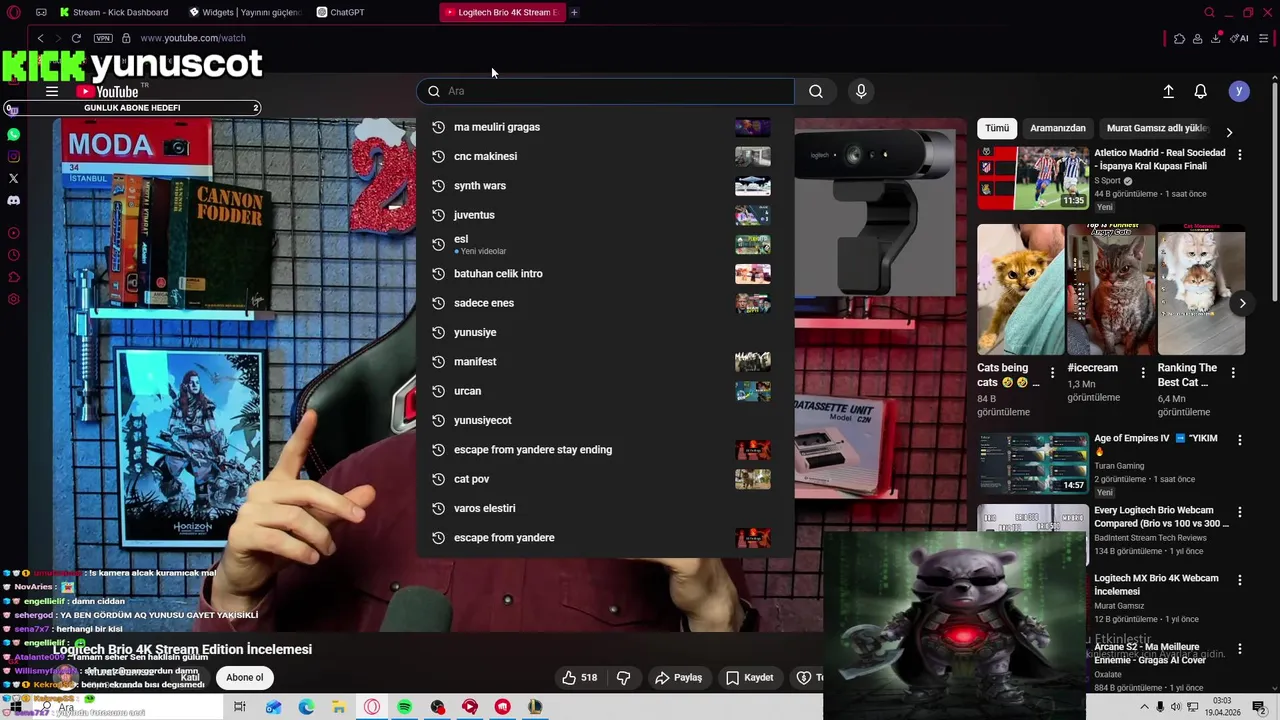Open the YouTube upload/create icon
Screen dimensions: 1280x720
point(1168,91)
